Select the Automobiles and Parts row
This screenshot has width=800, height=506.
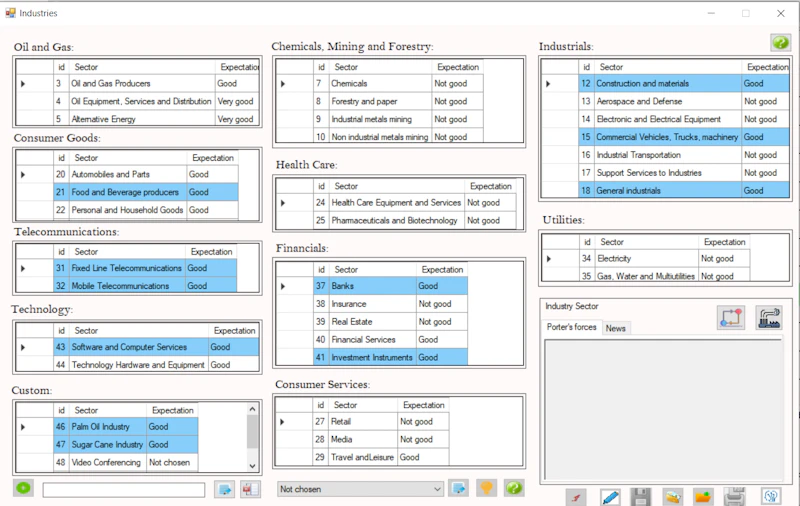[x=128, y=174]
